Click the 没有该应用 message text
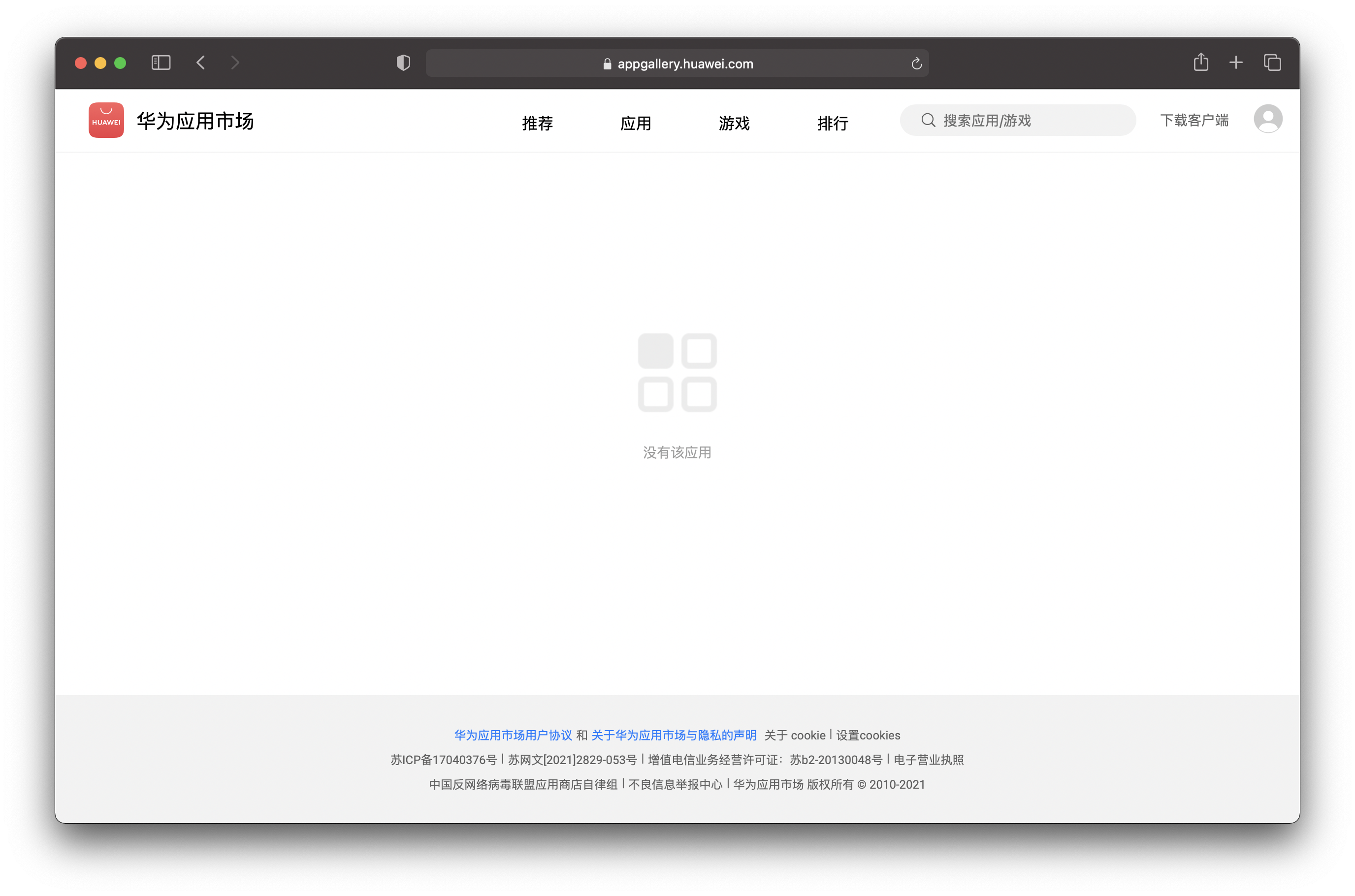Image resolution: width=1355 pixels, height=896 pixels. pos(677,452)
